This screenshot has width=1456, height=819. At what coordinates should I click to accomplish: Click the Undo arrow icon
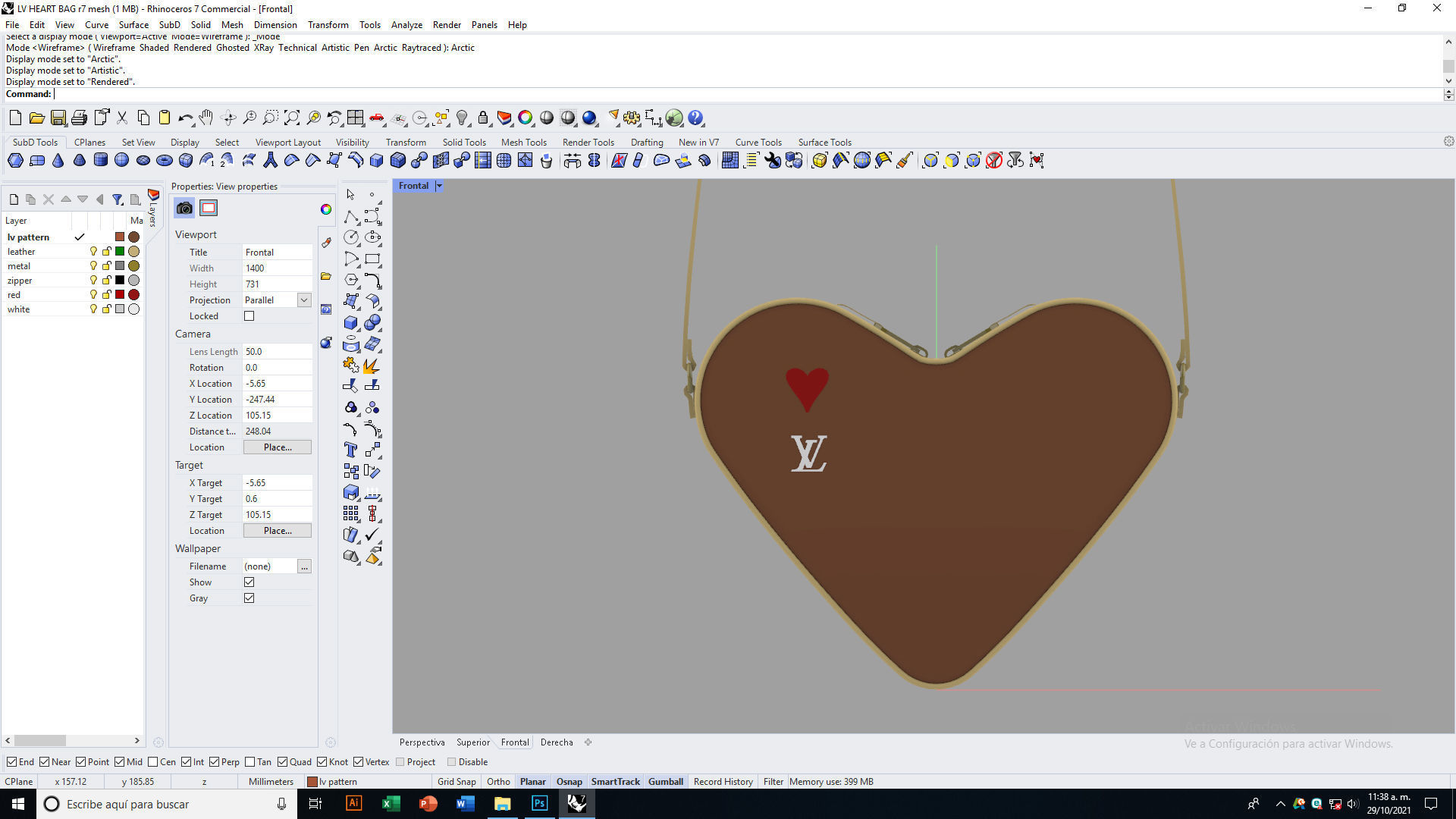tap(185, 118)
